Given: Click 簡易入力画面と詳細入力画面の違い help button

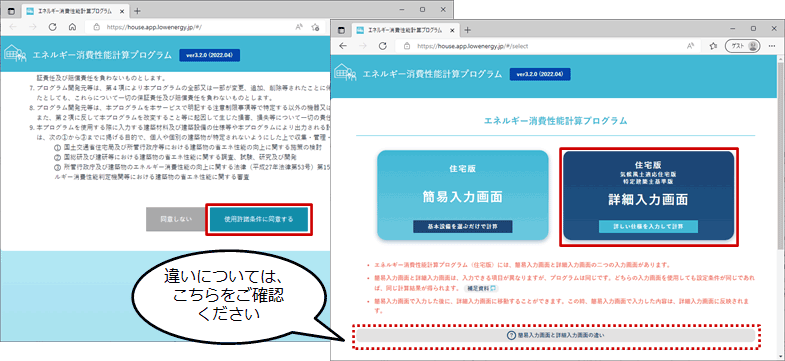Looking at the screenshot, I should pyautogui.click(x=555, y=335).
